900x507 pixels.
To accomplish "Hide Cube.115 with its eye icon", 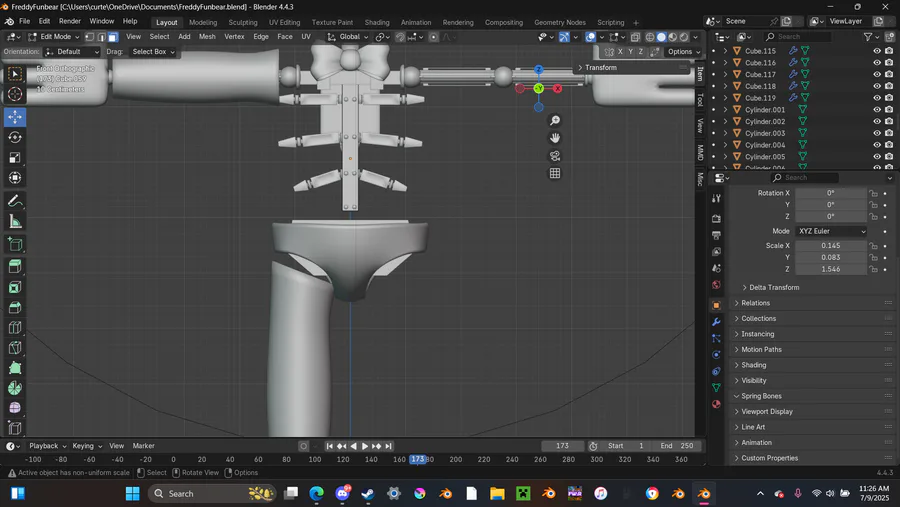I will (x=876, y=51).
